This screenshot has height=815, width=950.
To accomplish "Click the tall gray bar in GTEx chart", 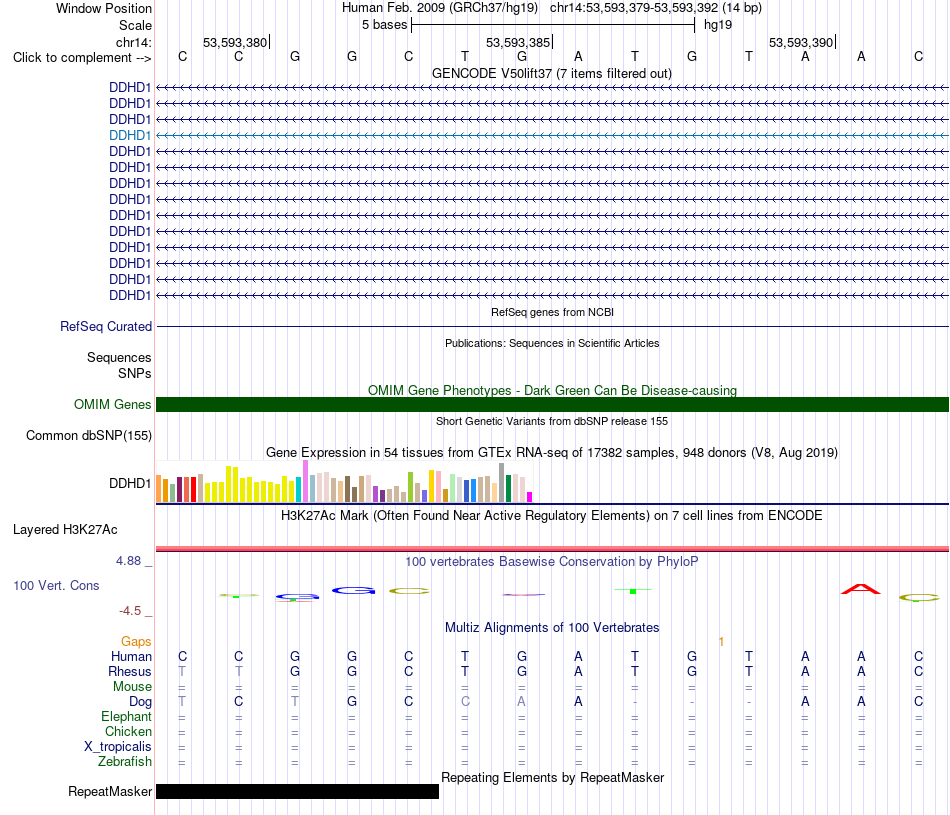I will (x=502, y=482).
